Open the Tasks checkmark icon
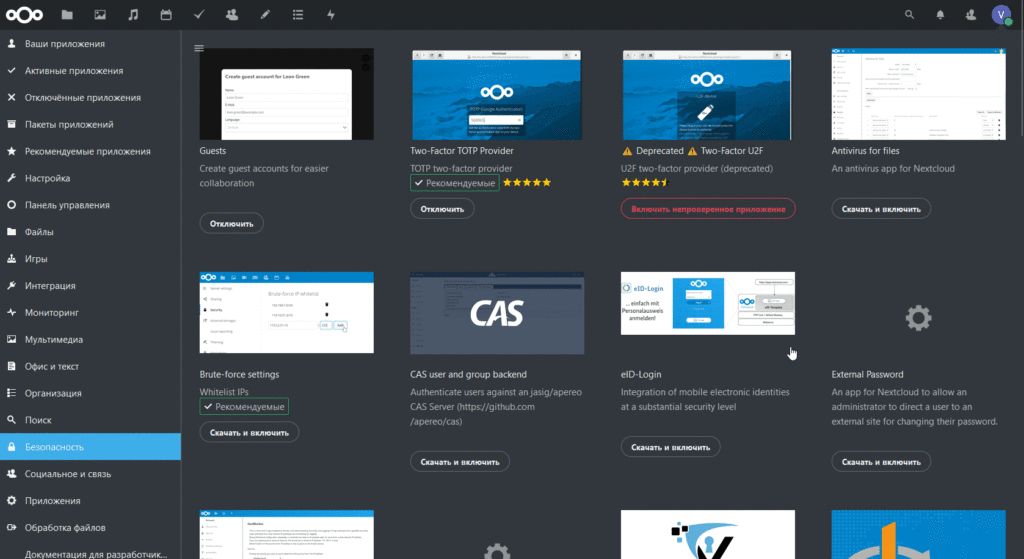This screenshot has height=559, width=1024. 199,14
